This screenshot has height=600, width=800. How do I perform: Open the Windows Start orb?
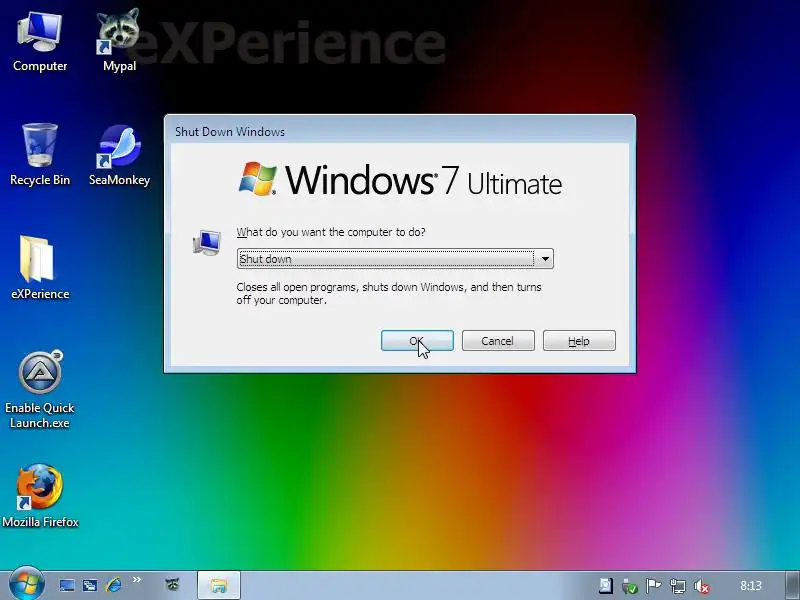[26, 584]
